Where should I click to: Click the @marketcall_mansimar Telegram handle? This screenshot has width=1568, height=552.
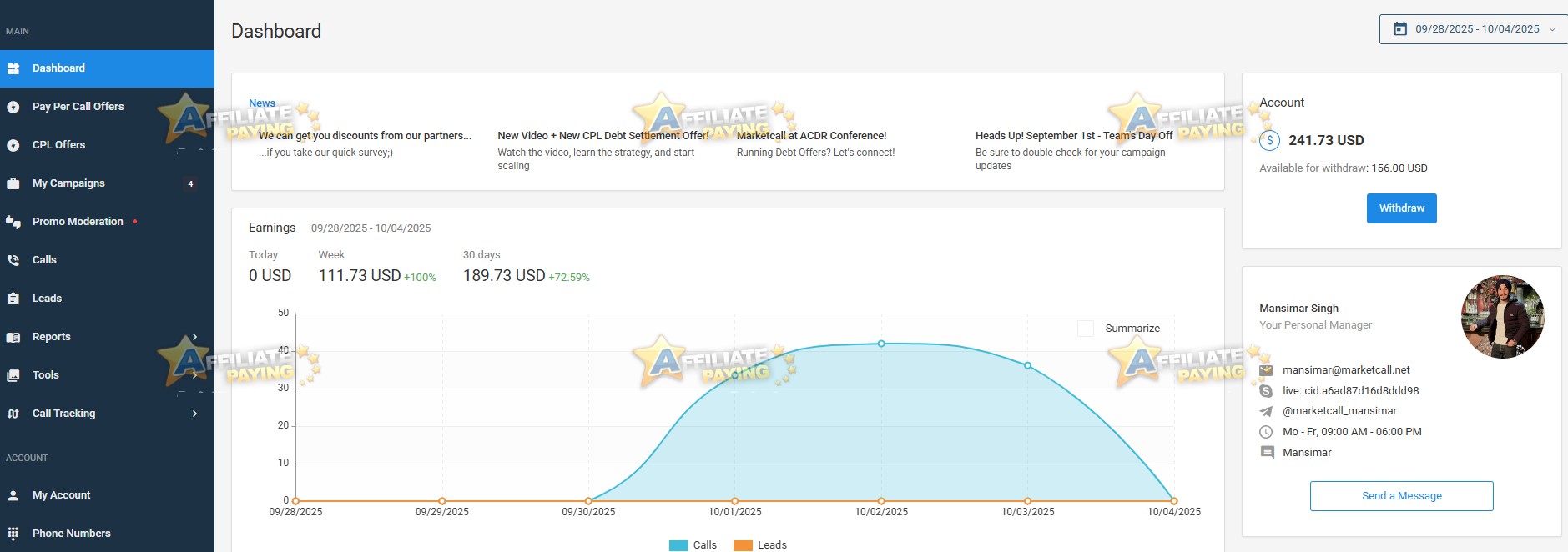click(x=1339, y=411)
